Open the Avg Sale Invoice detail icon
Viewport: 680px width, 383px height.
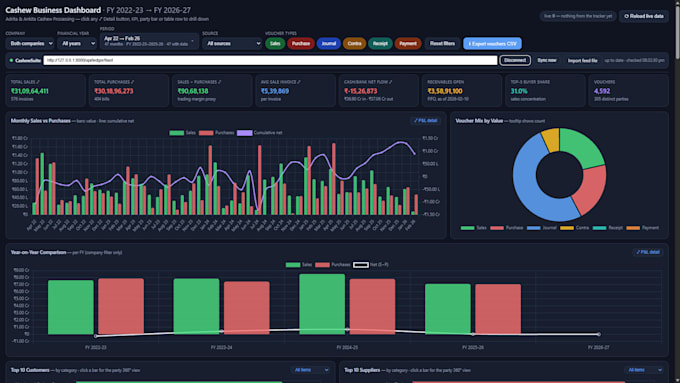tap(299, 82)
